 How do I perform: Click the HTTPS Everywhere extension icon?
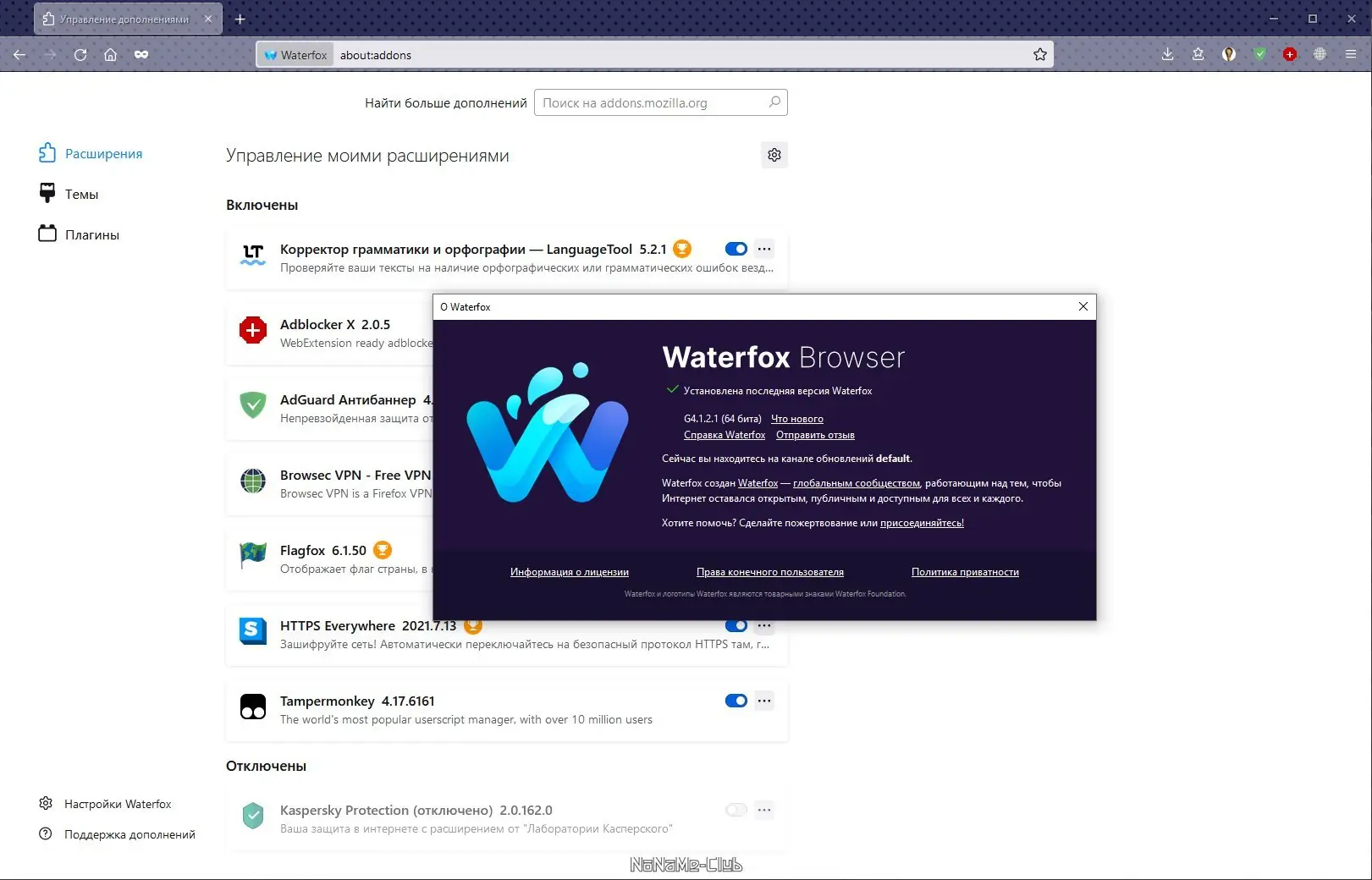tap(253, 631)
